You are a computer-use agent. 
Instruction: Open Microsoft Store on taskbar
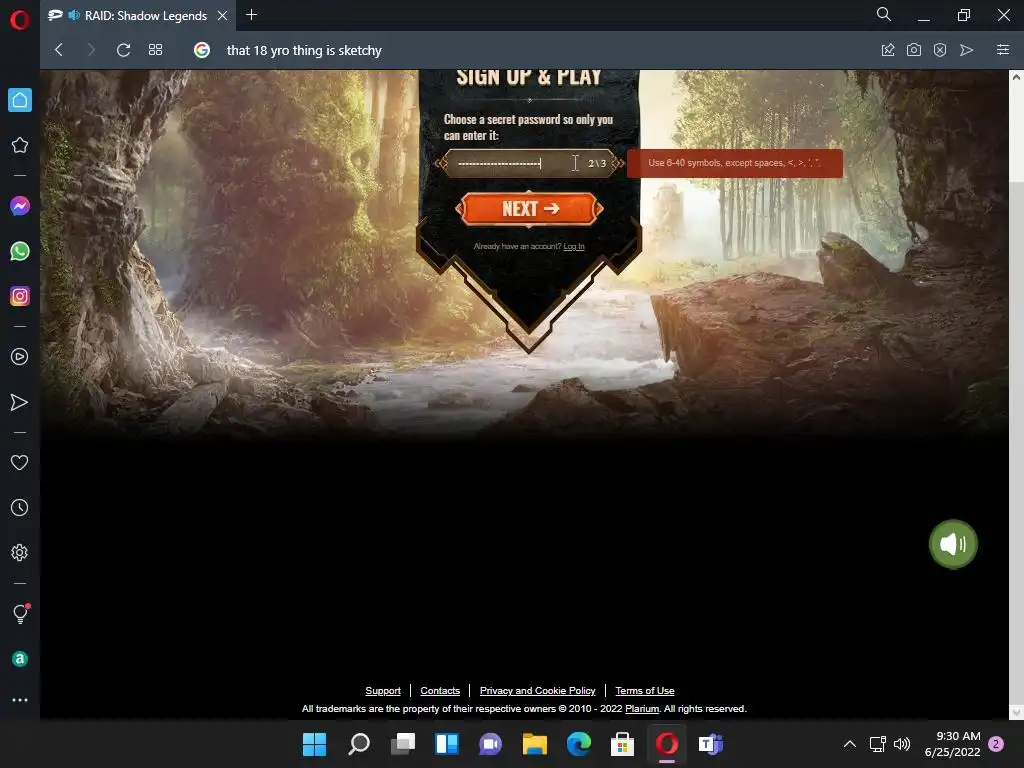tap(622, 744)
